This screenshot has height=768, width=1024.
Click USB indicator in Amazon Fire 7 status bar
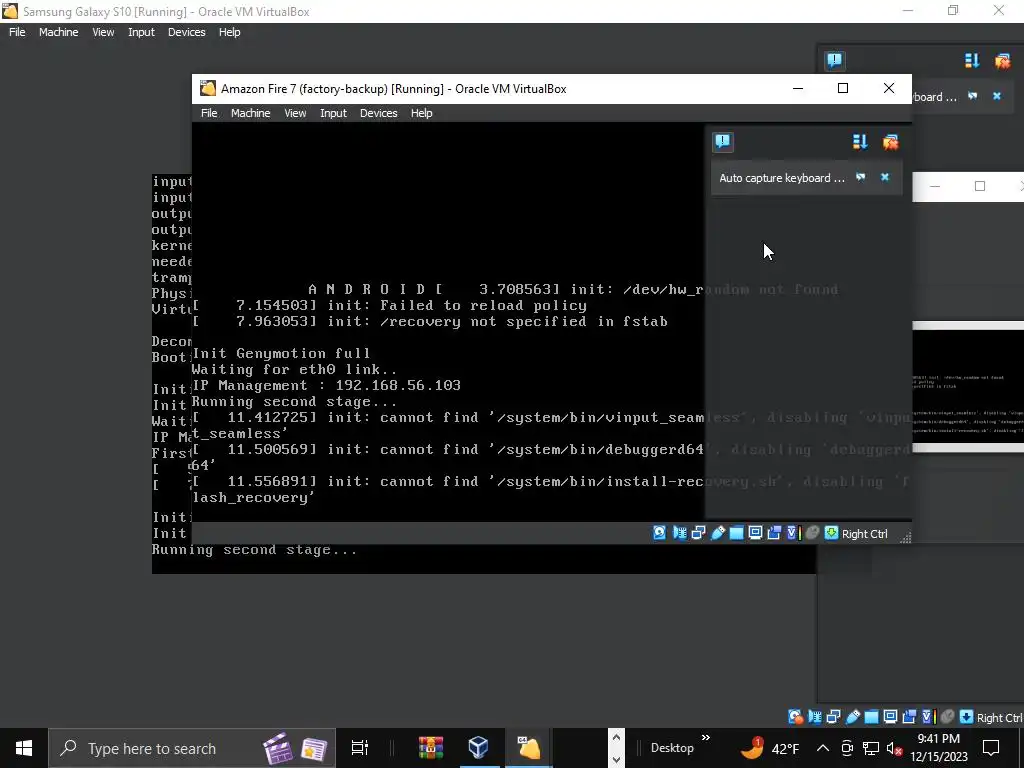(718, 533)
